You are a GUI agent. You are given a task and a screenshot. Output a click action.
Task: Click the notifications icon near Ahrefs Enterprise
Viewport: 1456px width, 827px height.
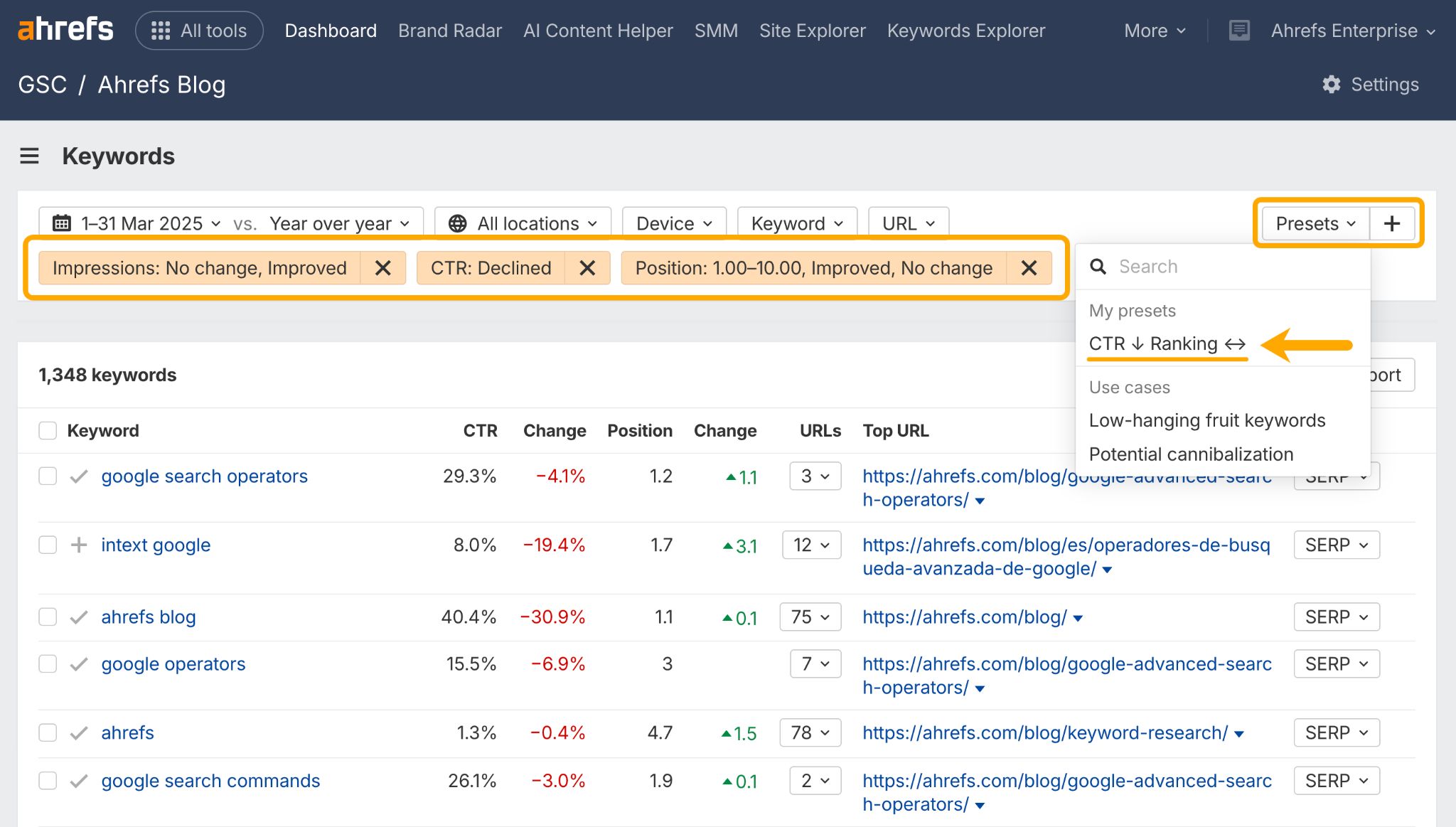[1239, 30]
